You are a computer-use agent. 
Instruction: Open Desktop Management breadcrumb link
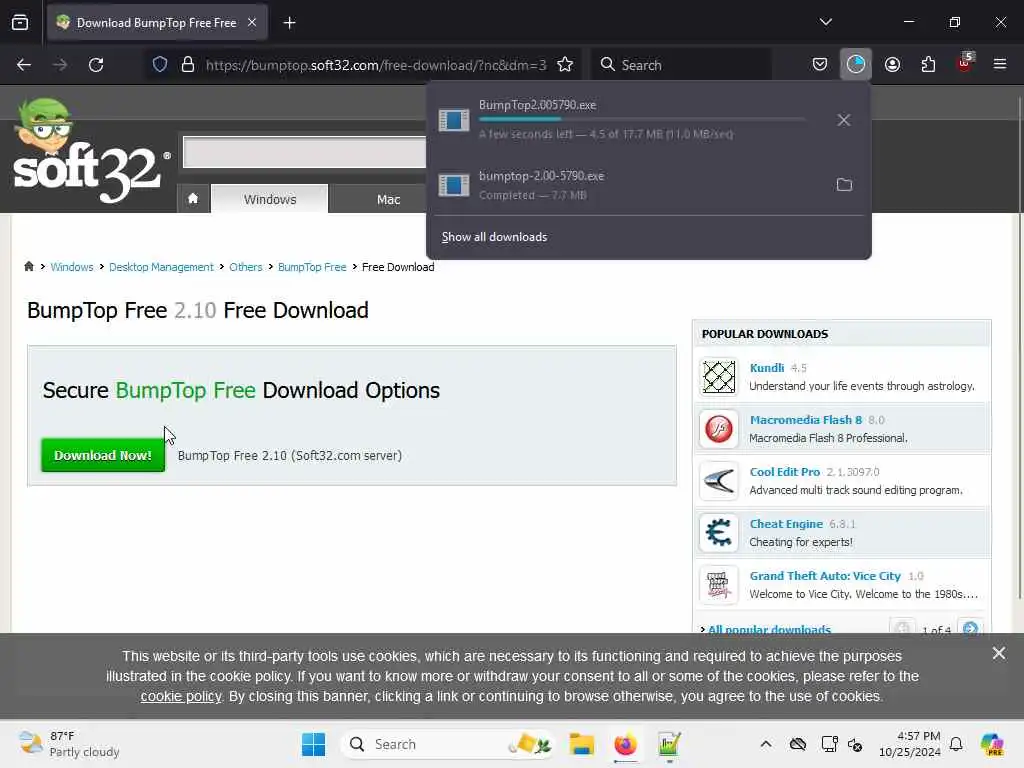coord(161,267)
